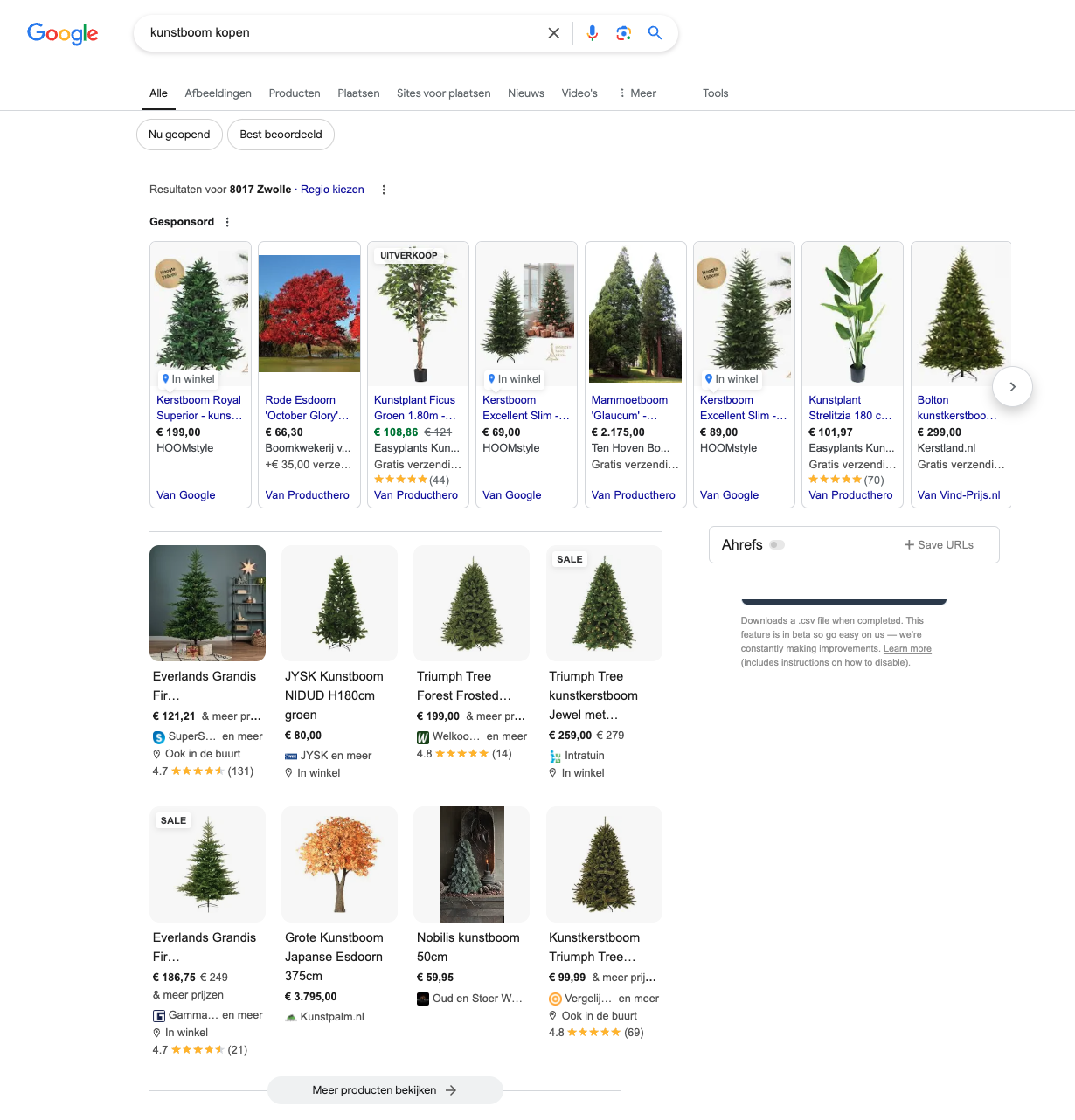This screenshot has width=1075, height=1120.
Task: Click the magnifying glass search button
Action: tap(655, 33)
